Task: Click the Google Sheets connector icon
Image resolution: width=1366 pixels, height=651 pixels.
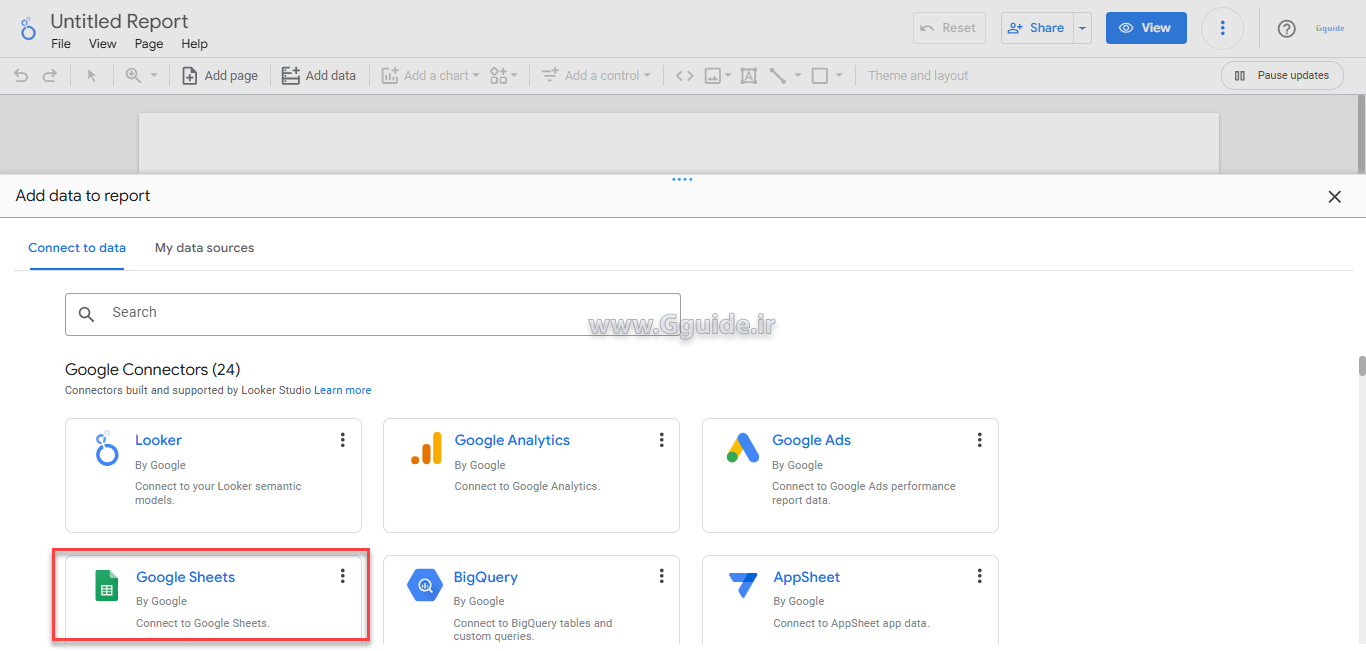Action: [106, 586]
